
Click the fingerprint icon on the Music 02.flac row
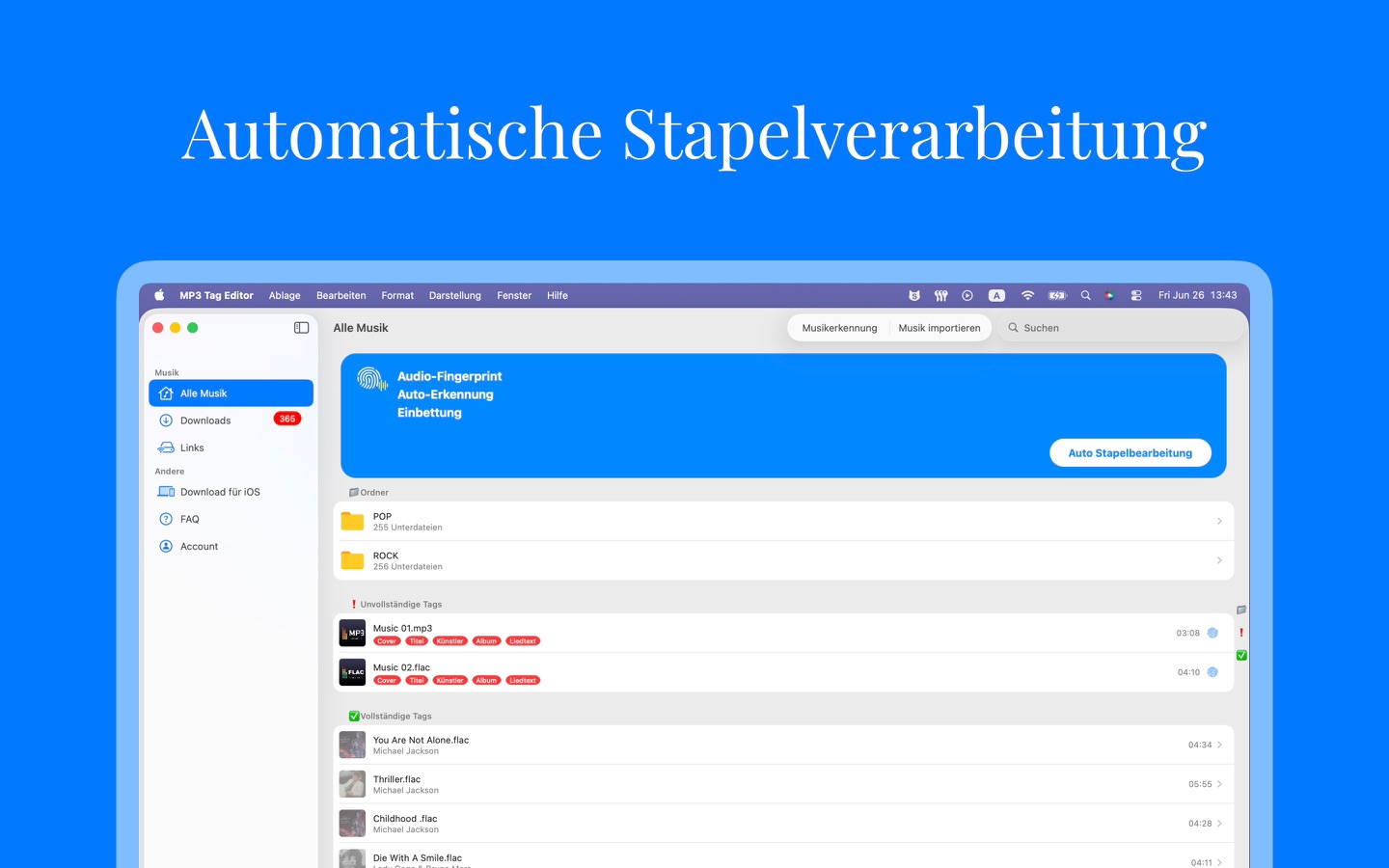click(x=1212, y=672)
